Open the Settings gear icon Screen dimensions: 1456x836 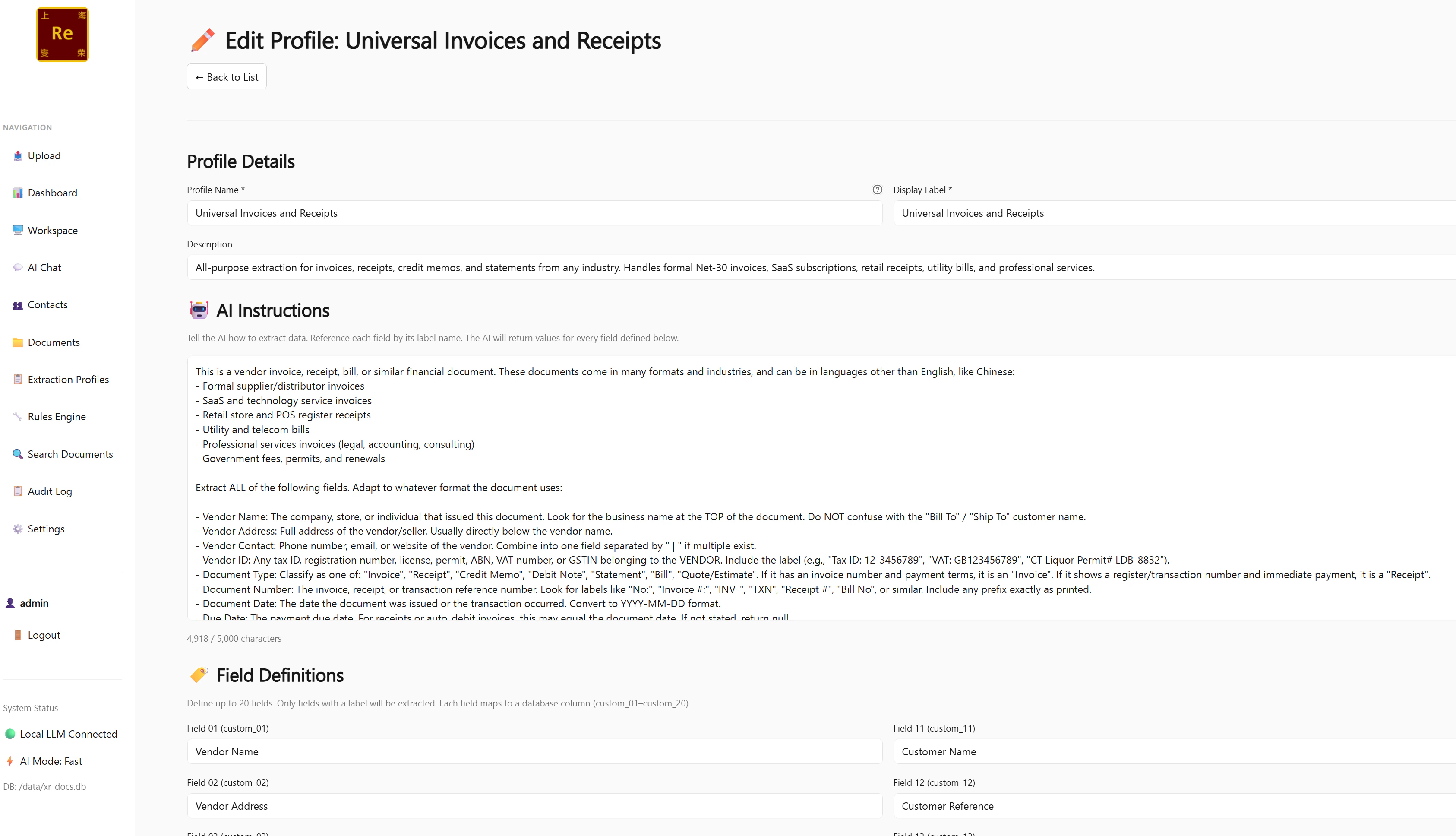(x=18, y=528)
